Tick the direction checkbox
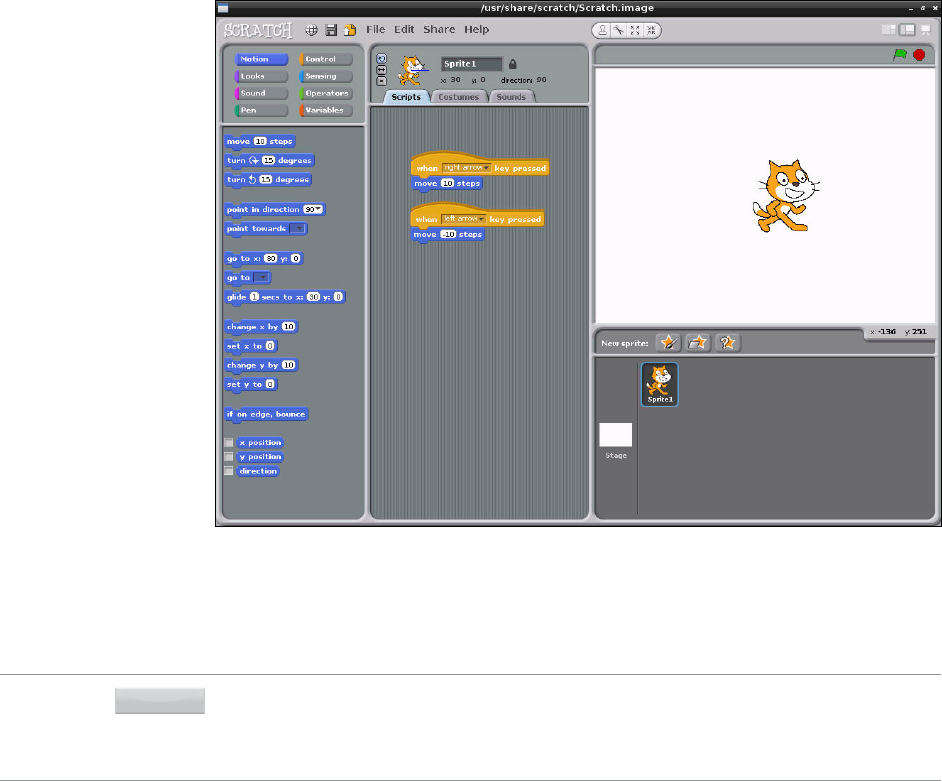The height and width of the screenshot is (781, 942). 229,471
